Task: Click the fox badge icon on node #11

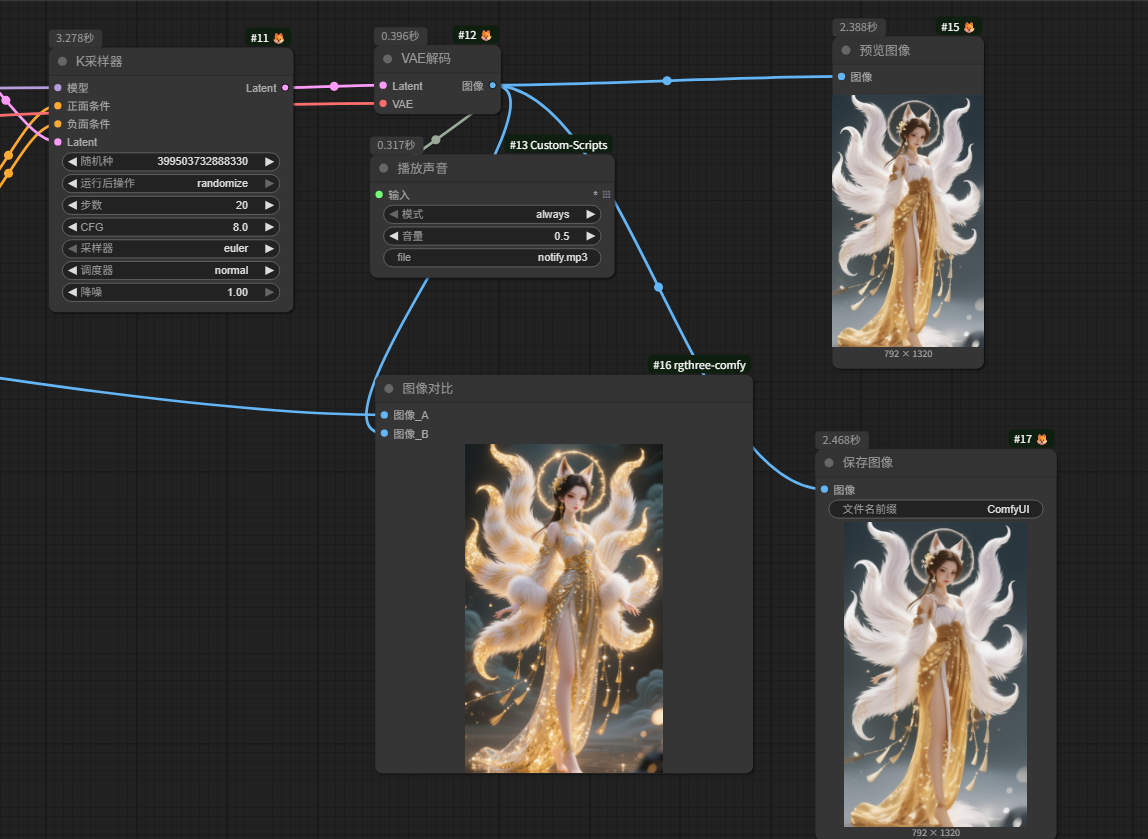Action: [279, 38]
